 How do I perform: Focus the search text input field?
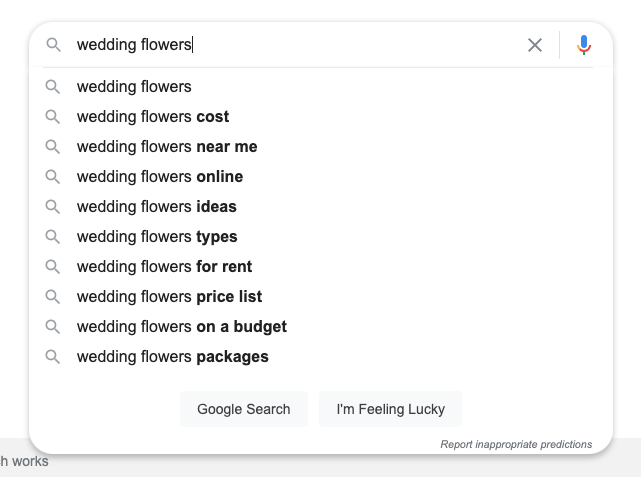(300, 45)
